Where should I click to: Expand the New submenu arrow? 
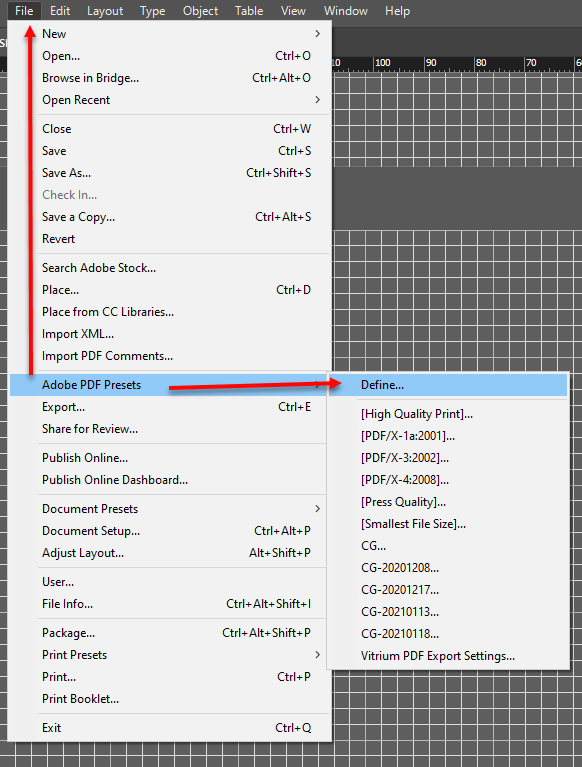pos(317,34)
